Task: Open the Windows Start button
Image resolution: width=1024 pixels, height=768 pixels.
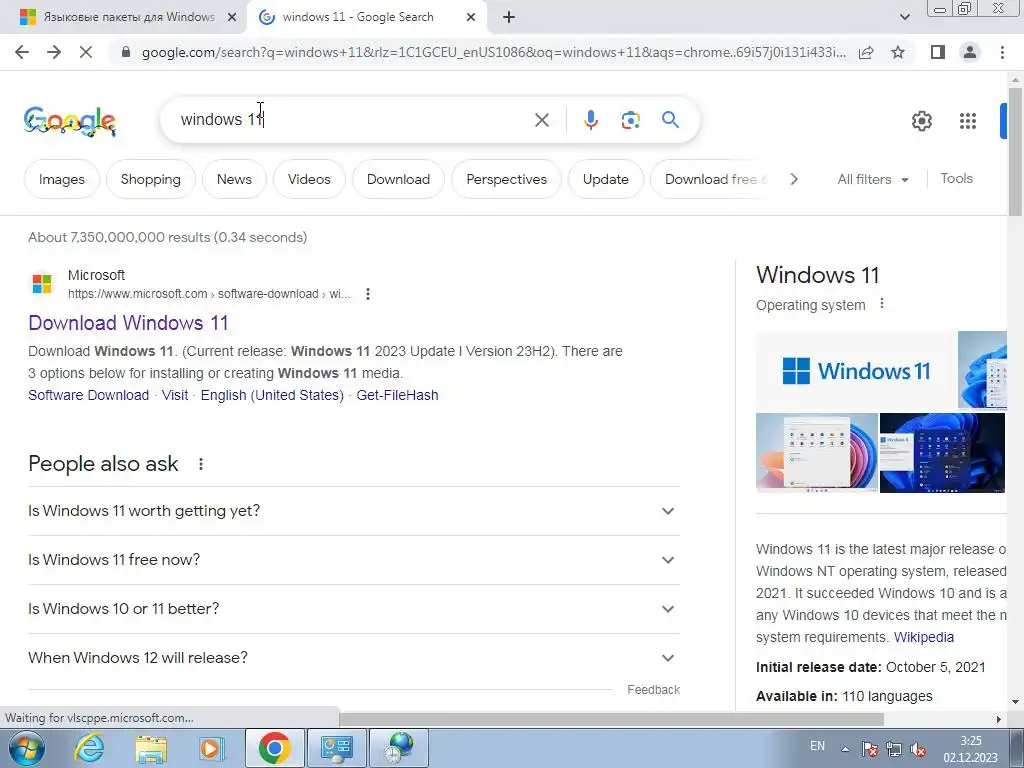Action: click(26, 748)
